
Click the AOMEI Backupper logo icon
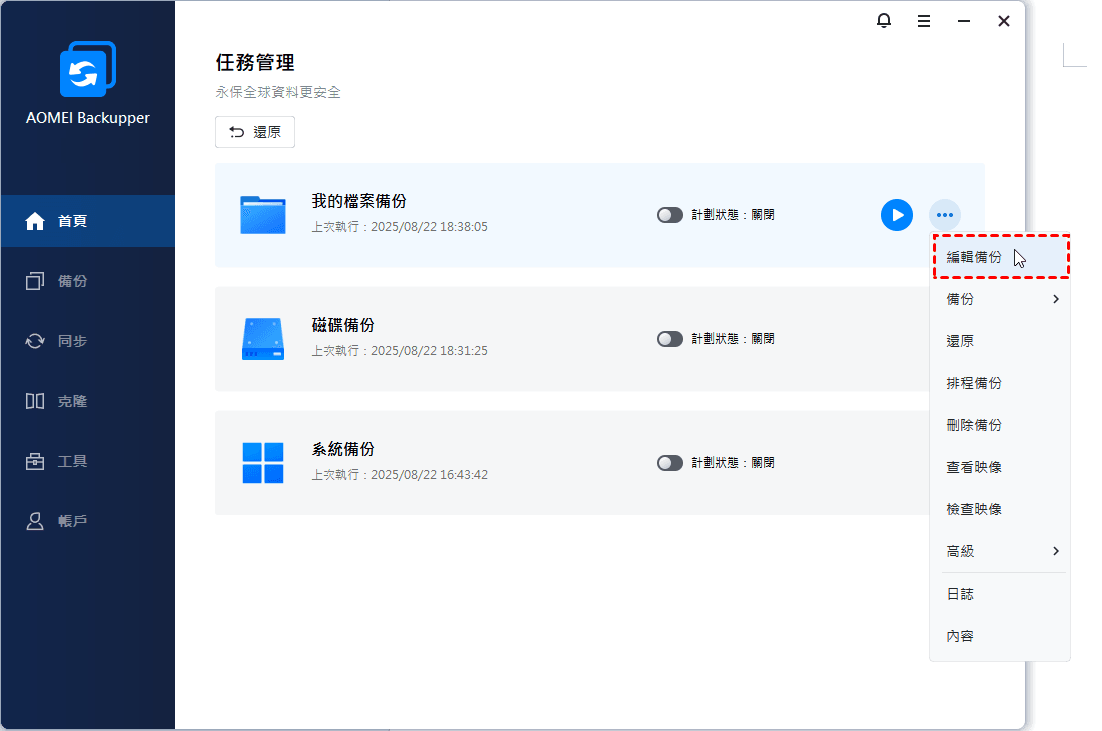[88, 69]
